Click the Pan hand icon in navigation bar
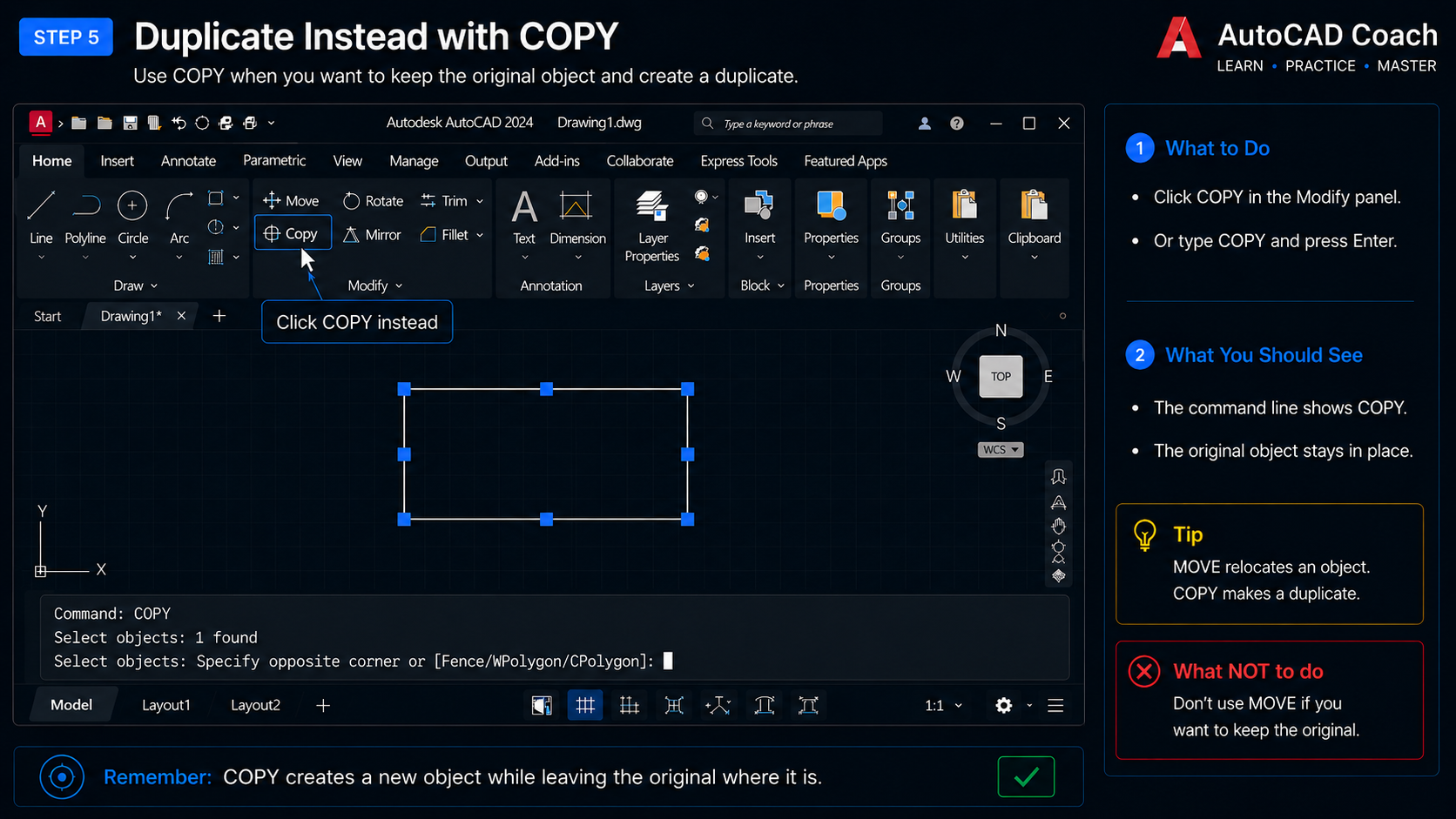Image resolution: width=1456 pixels, height=819 pixels. [x=1058, y=527]
